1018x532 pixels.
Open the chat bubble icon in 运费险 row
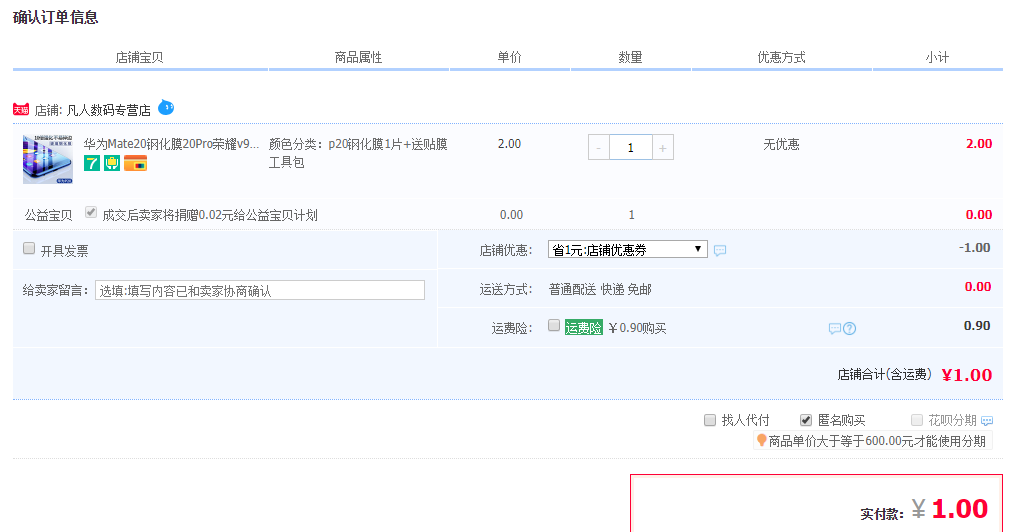[x=835, y=329]
